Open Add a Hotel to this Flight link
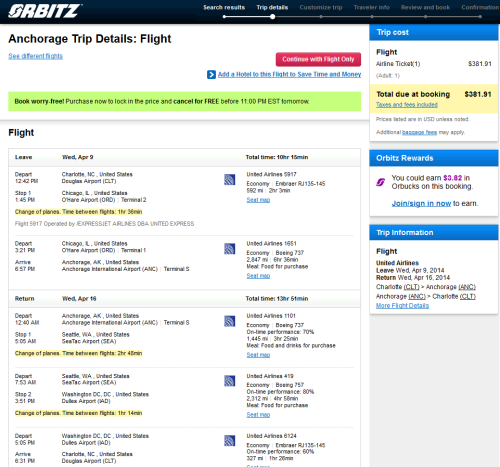This screenshot has width=500, height=467. point(289,74)
